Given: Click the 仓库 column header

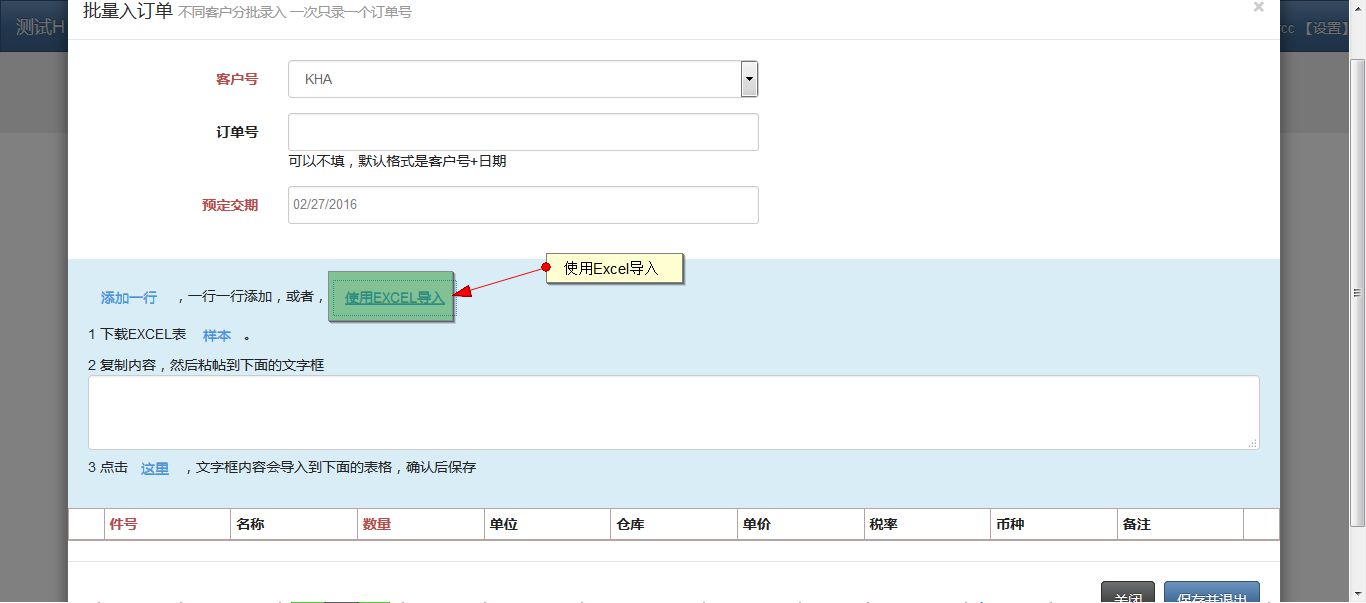Looking at the screenshot, I should tap(629, 524).
